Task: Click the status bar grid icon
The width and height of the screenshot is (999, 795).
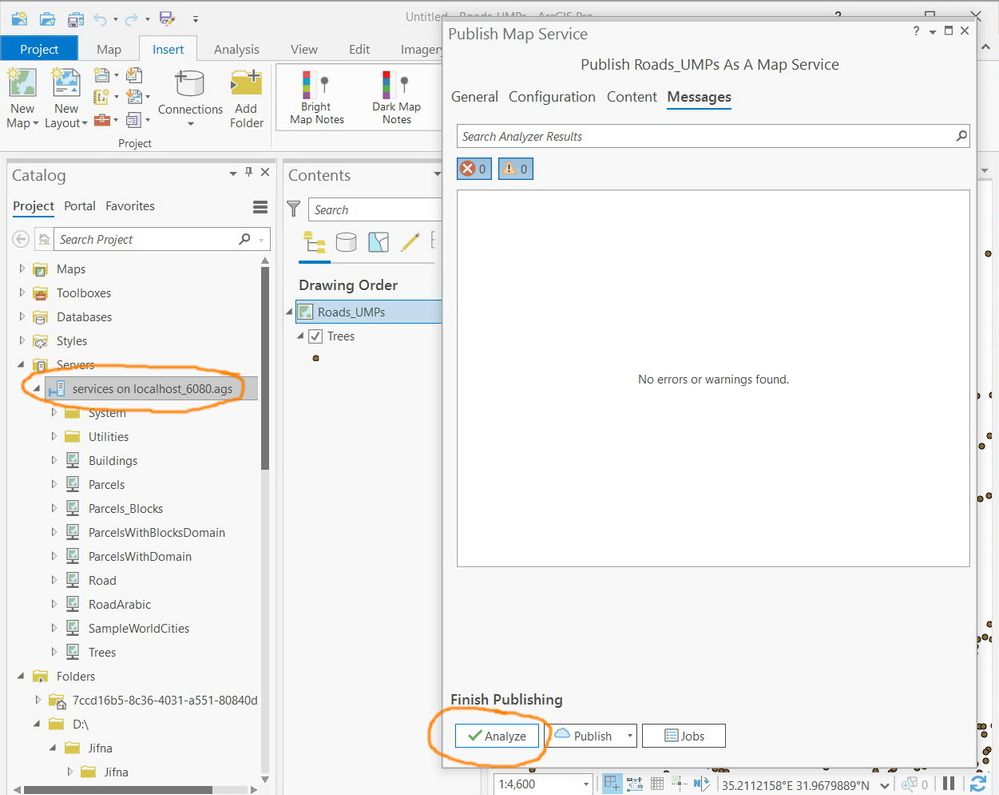Action: click(x=657, y=784)
